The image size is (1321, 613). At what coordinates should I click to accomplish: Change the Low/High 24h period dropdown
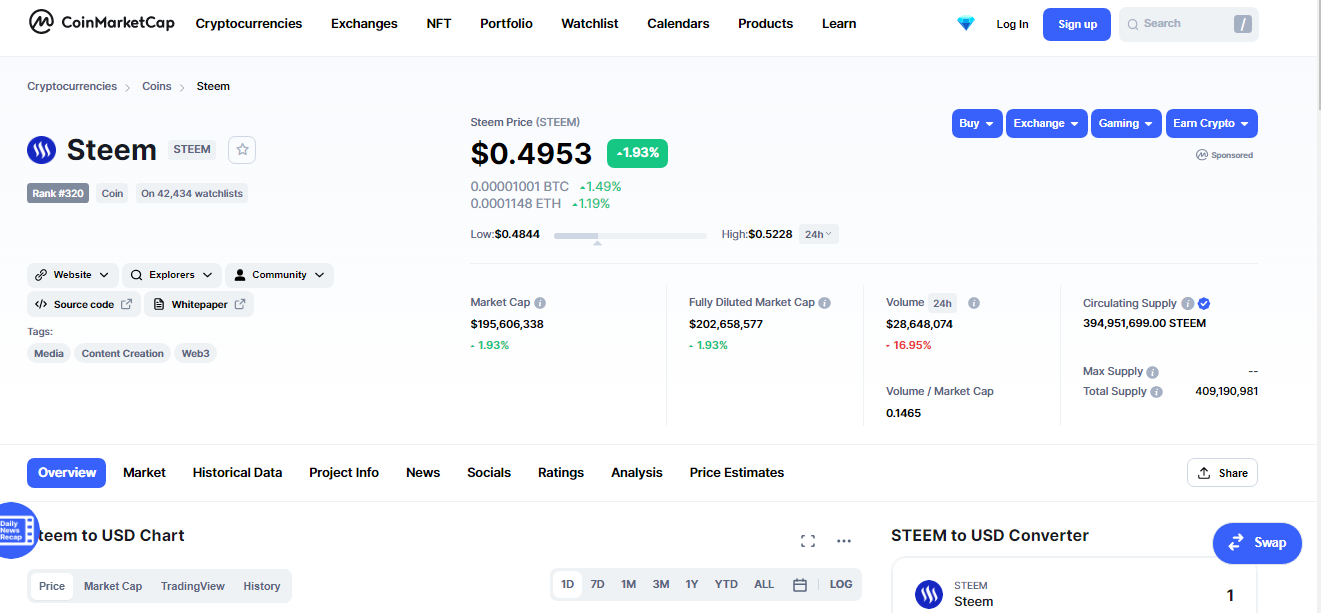coord(818,234)
